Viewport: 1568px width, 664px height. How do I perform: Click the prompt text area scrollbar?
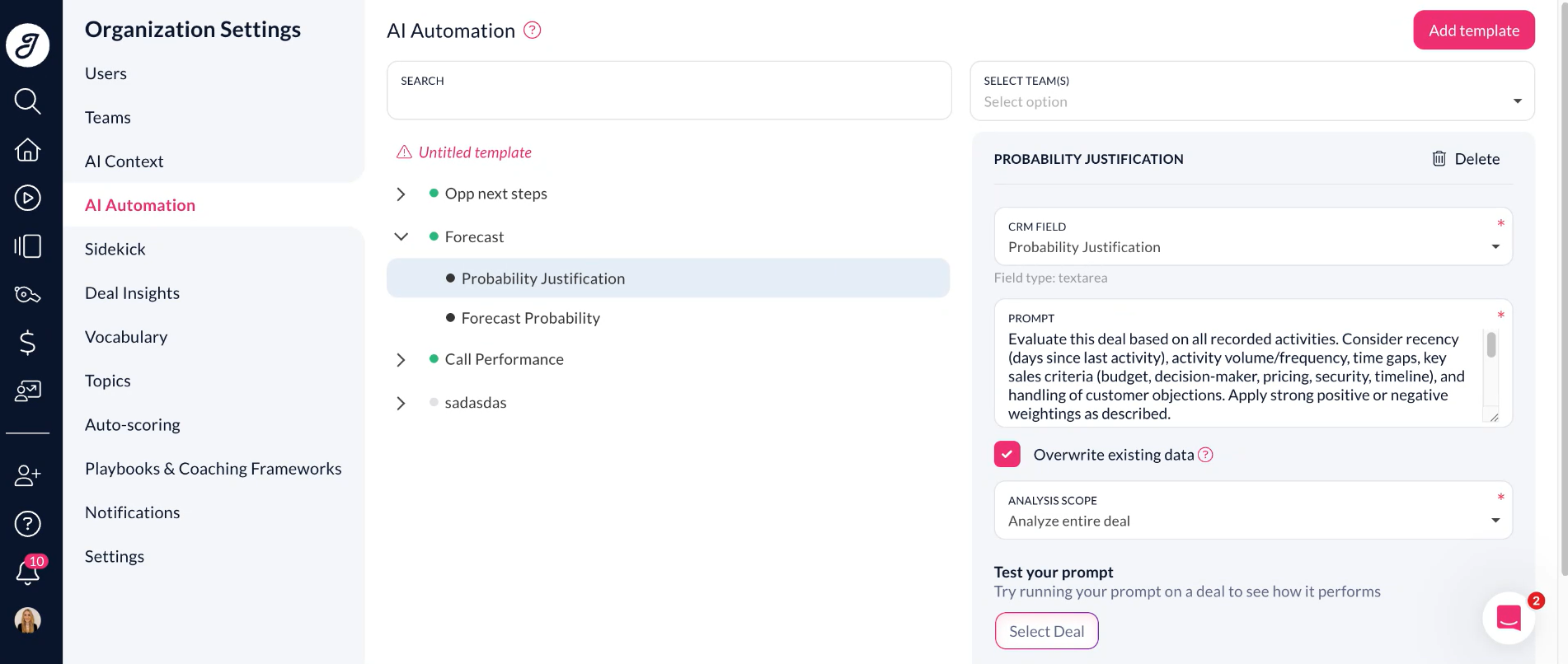(1491, 344)
